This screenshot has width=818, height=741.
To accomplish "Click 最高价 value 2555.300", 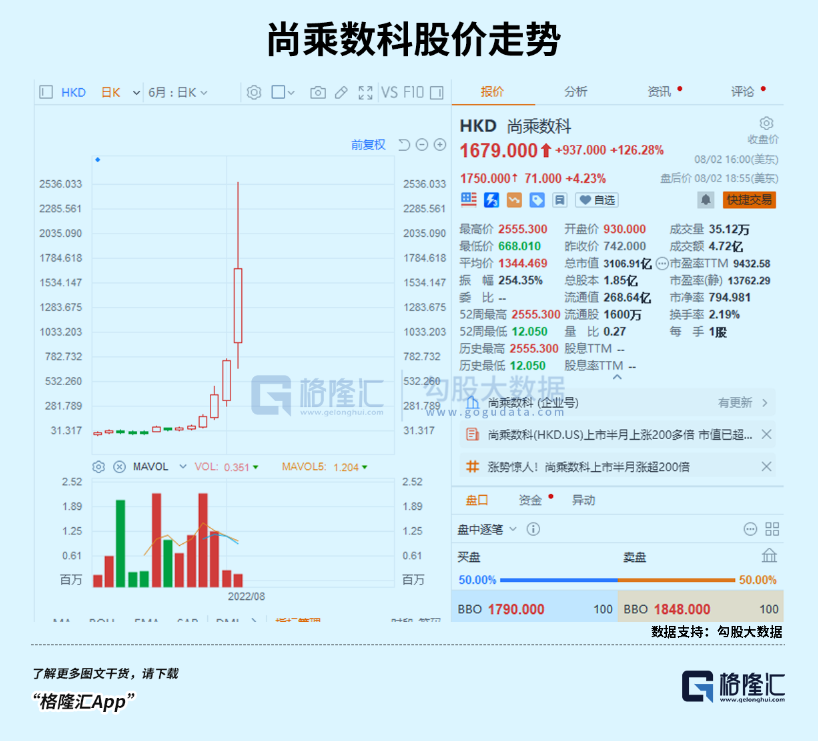I will 523,229.
